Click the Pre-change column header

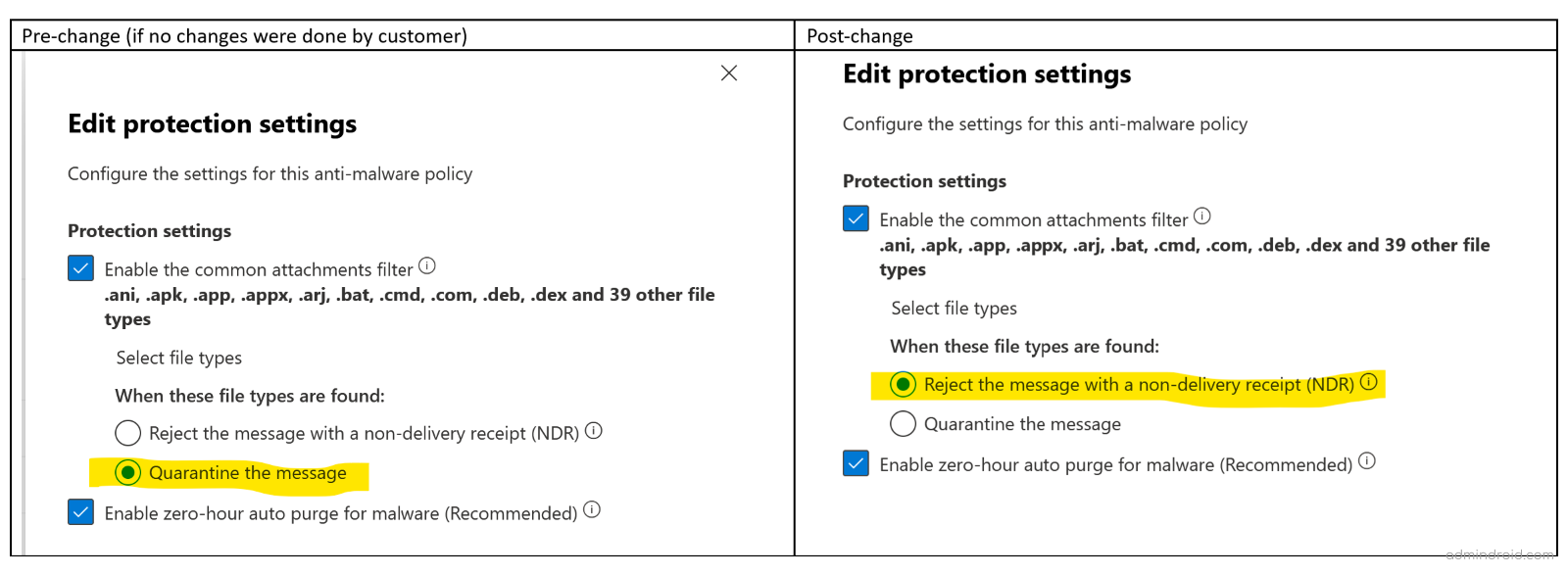tap(245, 35)
